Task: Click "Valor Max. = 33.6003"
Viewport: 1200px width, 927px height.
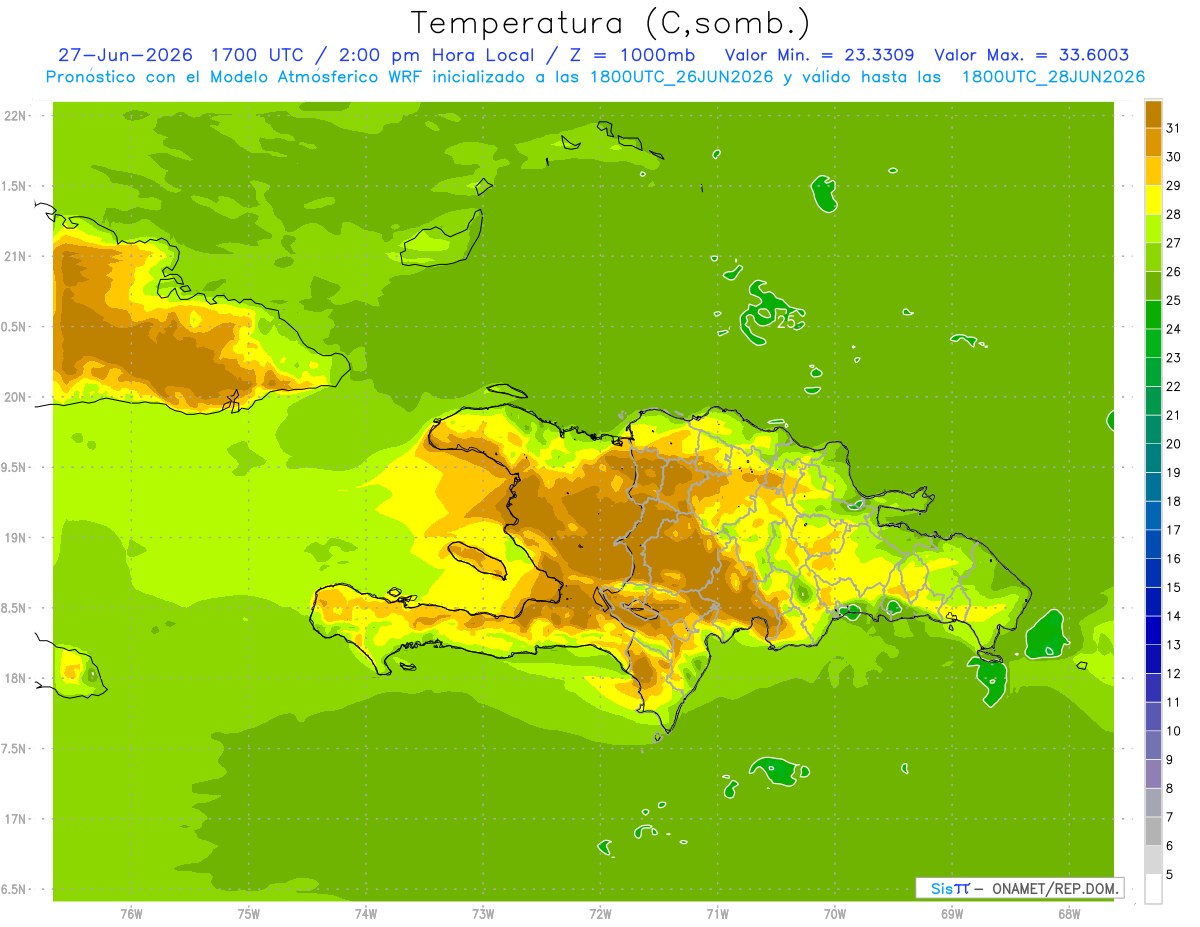Action: pyautogui.click(x=1032, y=55)
